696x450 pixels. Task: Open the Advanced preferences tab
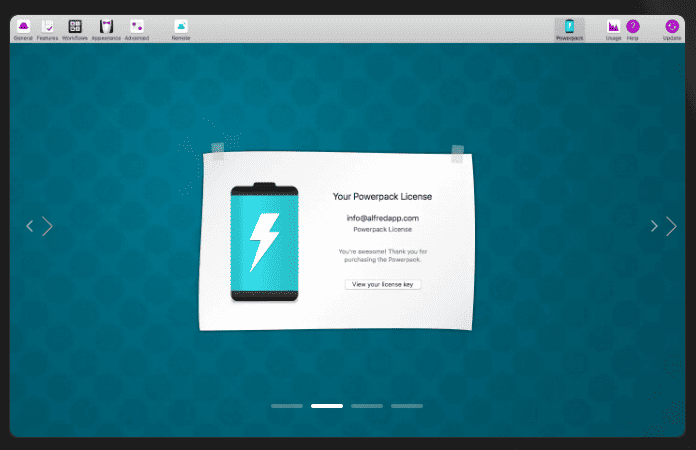tap(137, 30)
